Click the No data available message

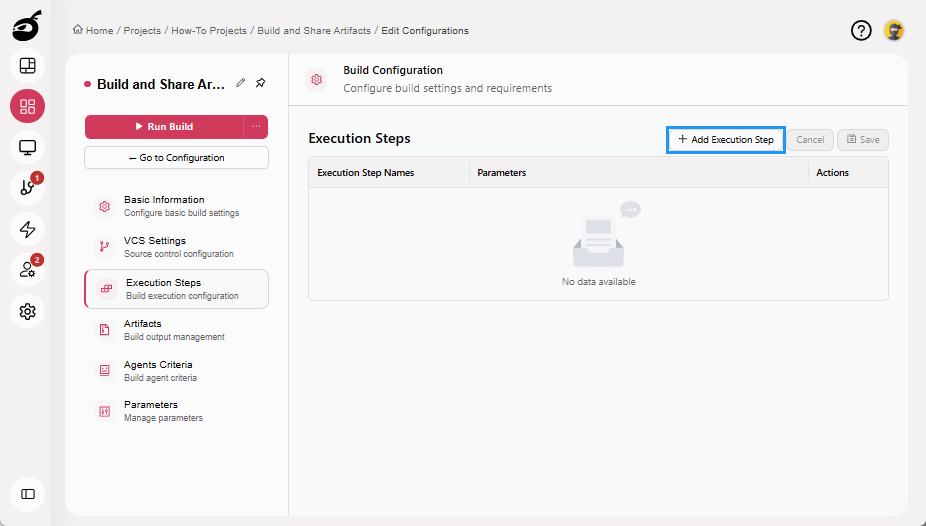(598, 282)
